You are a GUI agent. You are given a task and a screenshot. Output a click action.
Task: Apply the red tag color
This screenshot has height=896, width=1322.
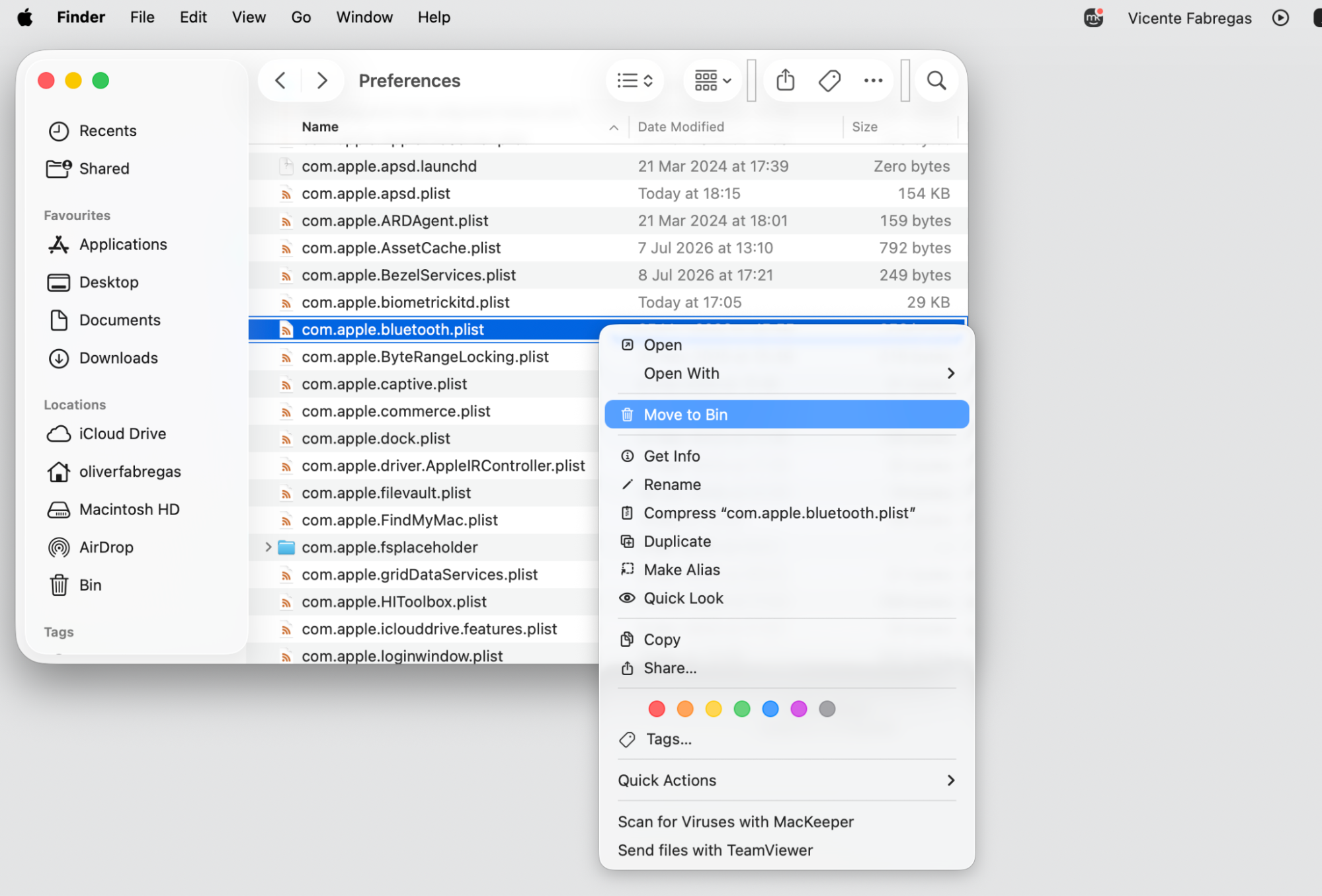pos(657,709)
